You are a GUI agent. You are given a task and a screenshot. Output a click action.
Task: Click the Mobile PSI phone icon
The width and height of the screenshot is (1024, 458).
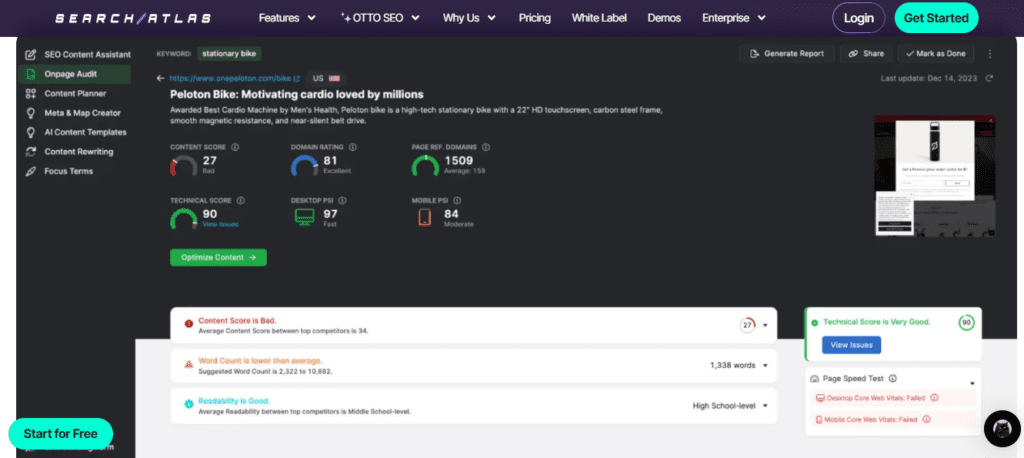pos(424,218)
